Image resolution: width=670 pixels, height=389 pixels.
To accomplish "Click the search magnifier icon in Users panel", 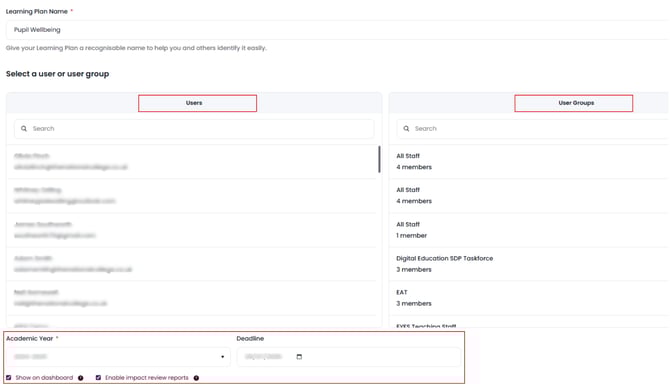I will (x=24, y=129).
